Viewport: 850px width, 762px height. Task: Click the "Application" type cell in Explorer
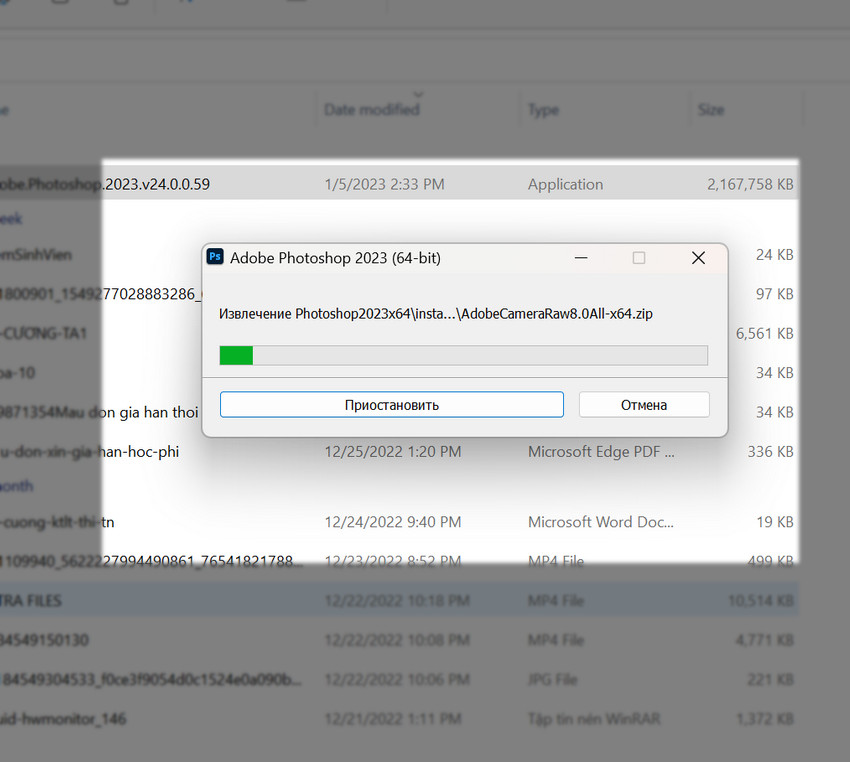(565, 185)
